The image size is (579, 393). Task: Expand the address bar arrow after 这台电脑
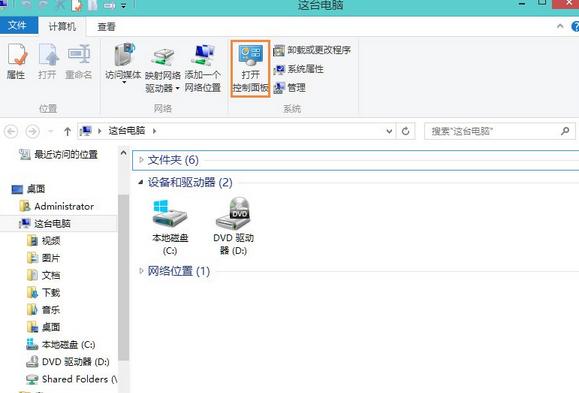click(x=154, y=131)
